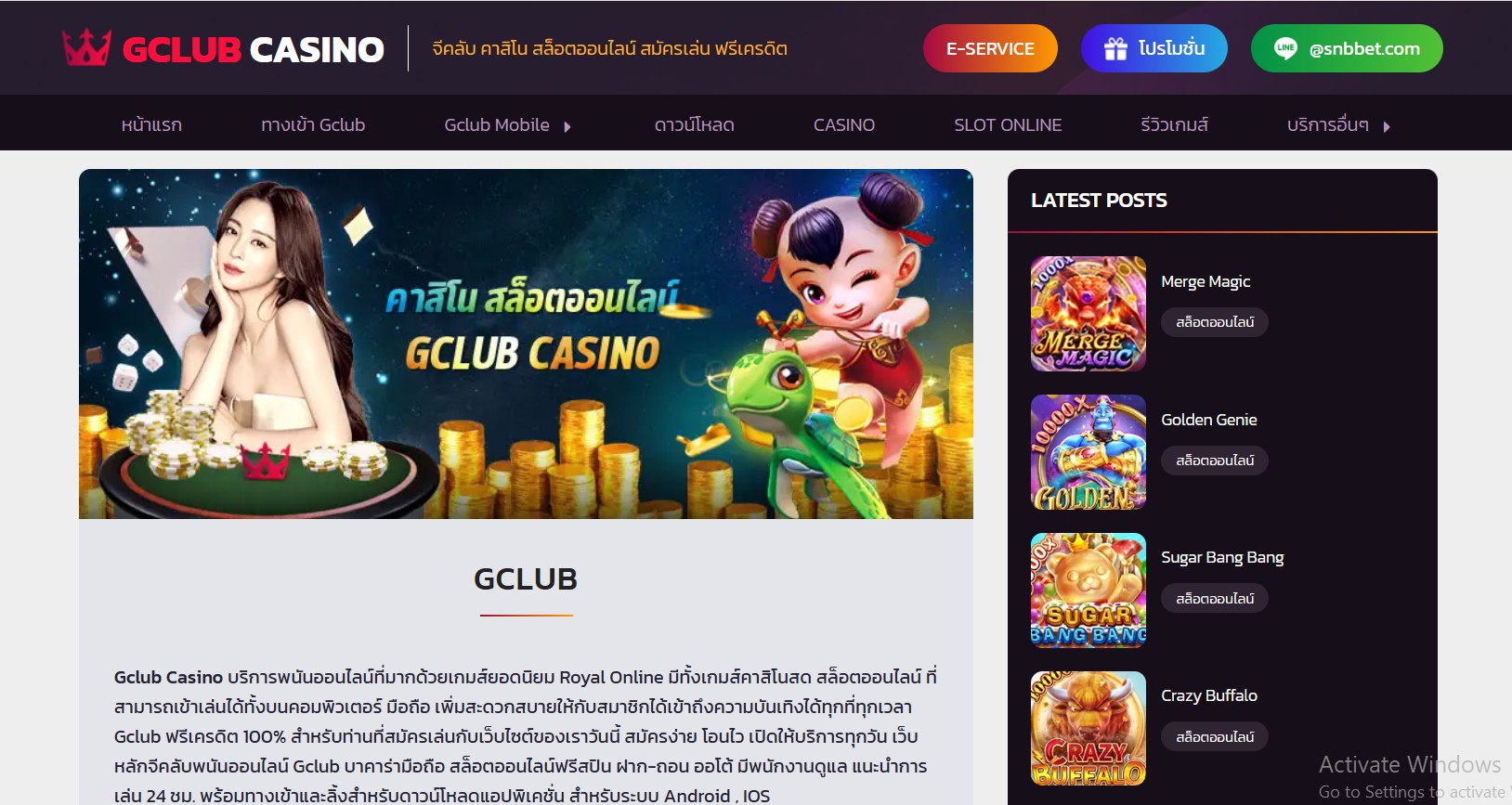Image resolution: width=1512 pixels, height=805 pixels.
Task: Go to หน้าแรก home menu
Action: click(x=151, y=124)
